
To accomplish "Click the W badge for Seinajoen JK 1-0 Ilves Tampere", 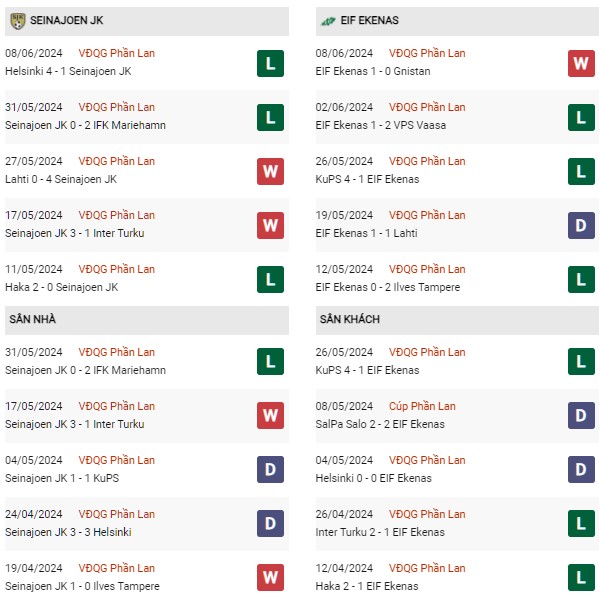I will (270, 577).
